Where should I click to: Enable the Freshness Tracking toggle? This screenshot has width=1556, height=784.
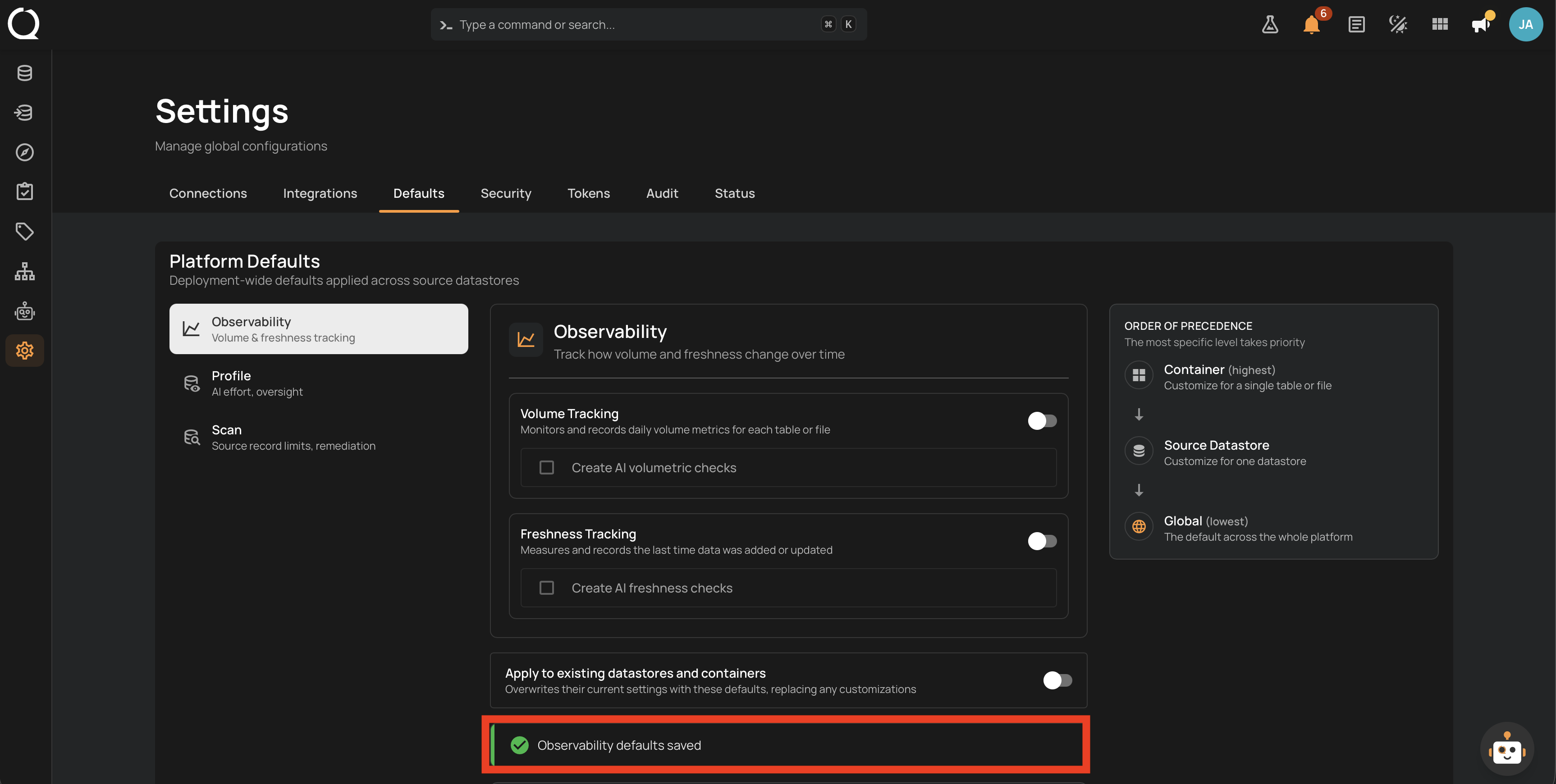point(1042,541)
